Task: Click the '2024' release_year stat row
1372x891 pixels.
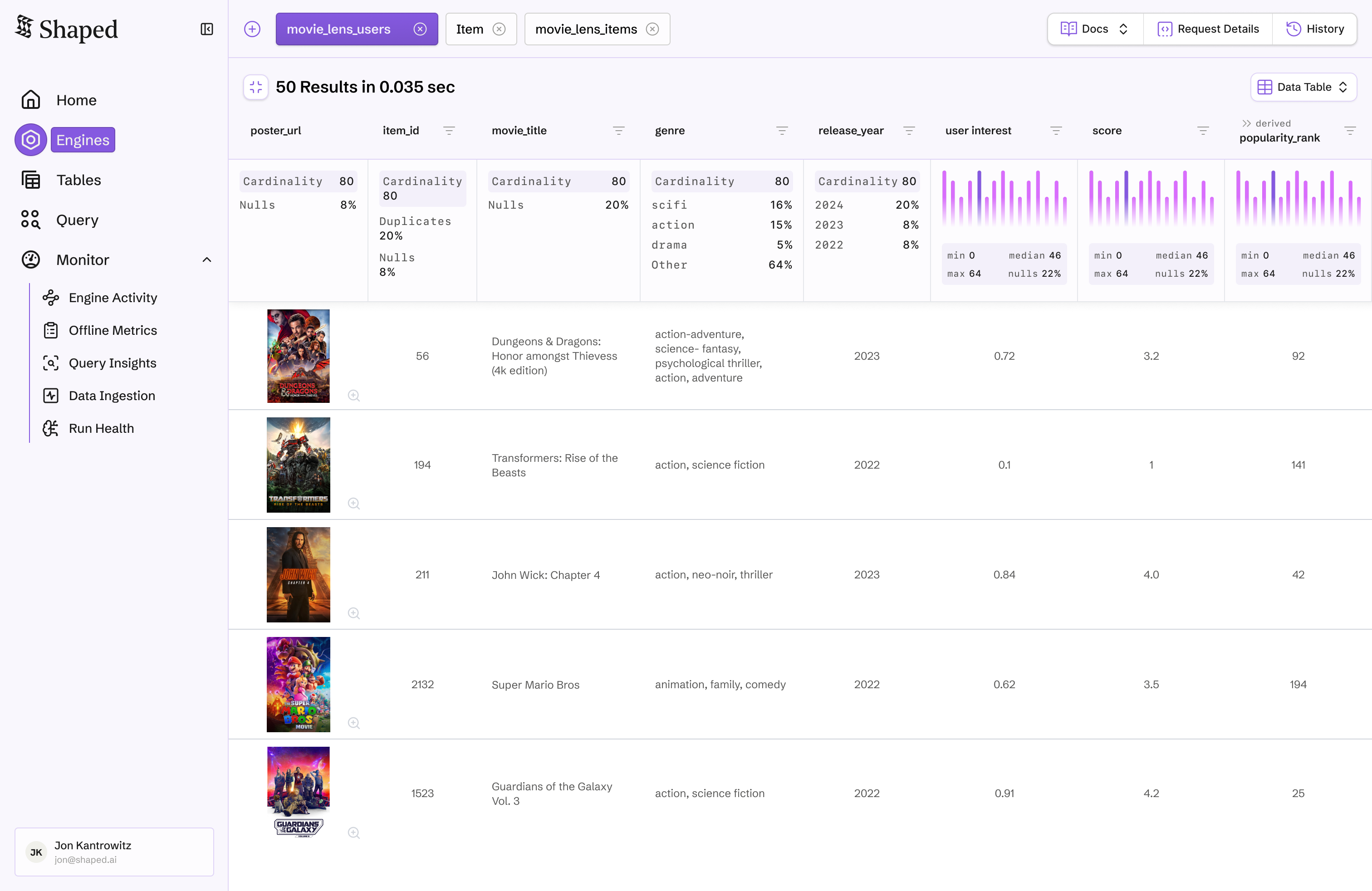Action: (x=867, y=205)
